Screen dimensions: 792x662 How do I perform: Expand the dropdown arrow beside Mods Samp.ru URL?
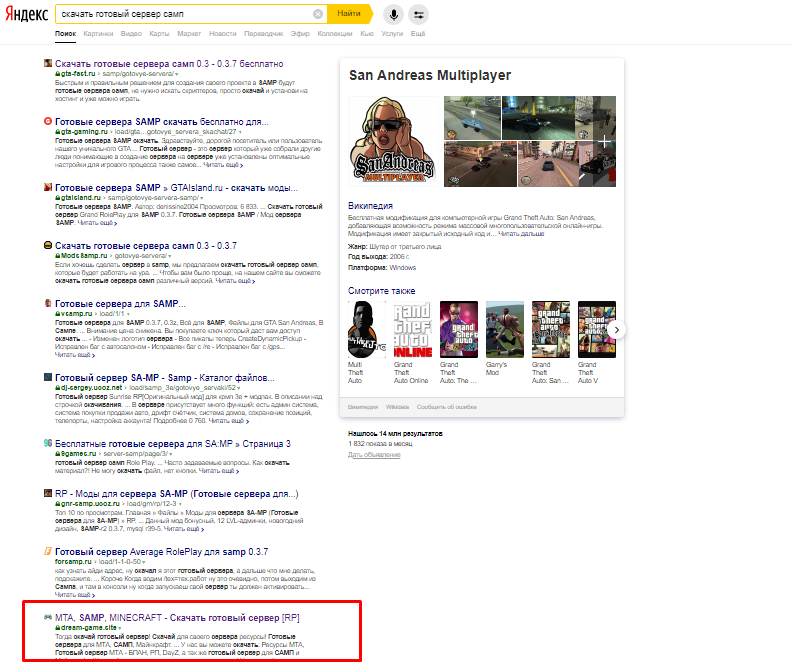(x=170, y=256)
